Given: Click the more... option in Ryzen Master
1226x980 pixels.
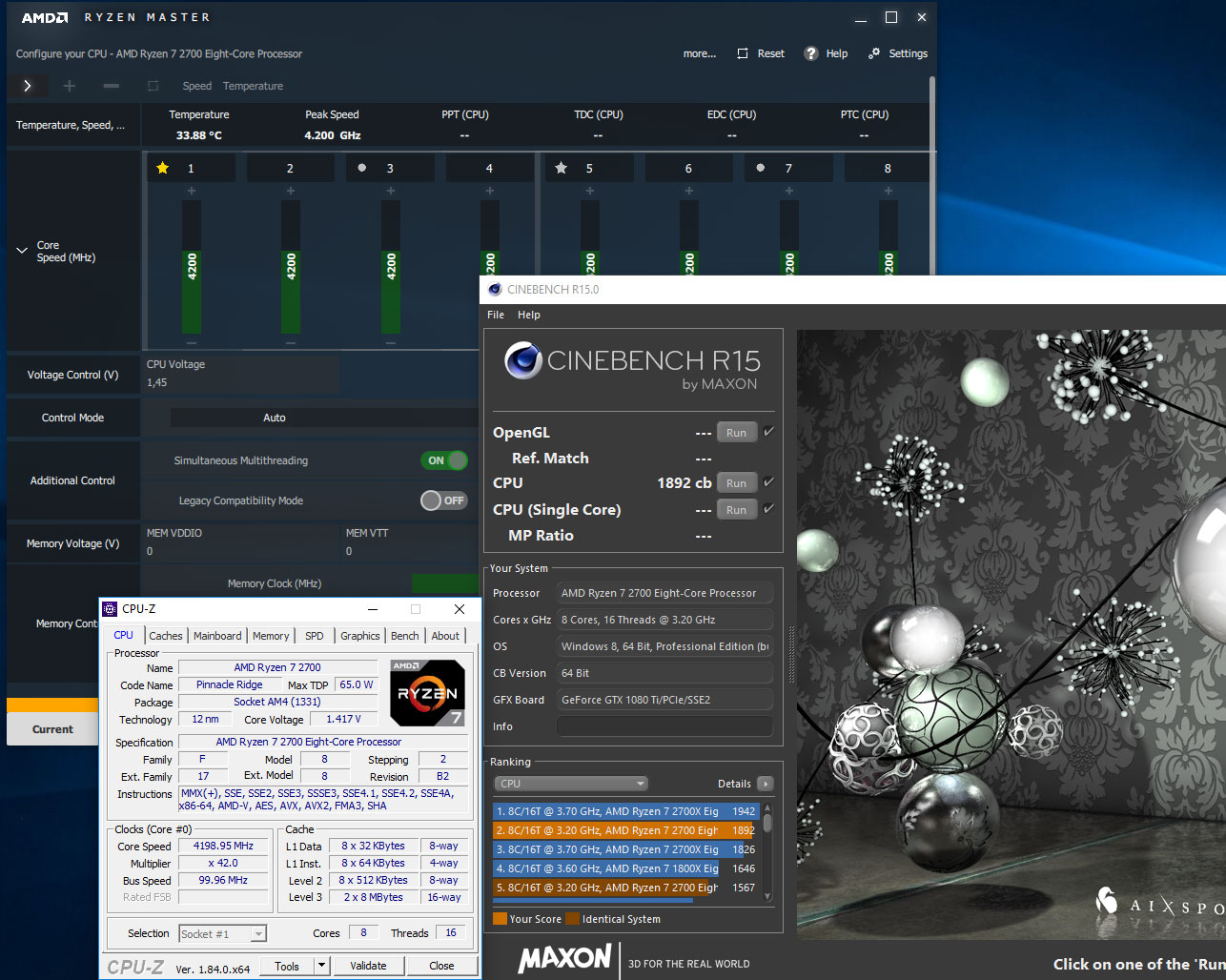Looking at the screenshot, I should 700,53.
